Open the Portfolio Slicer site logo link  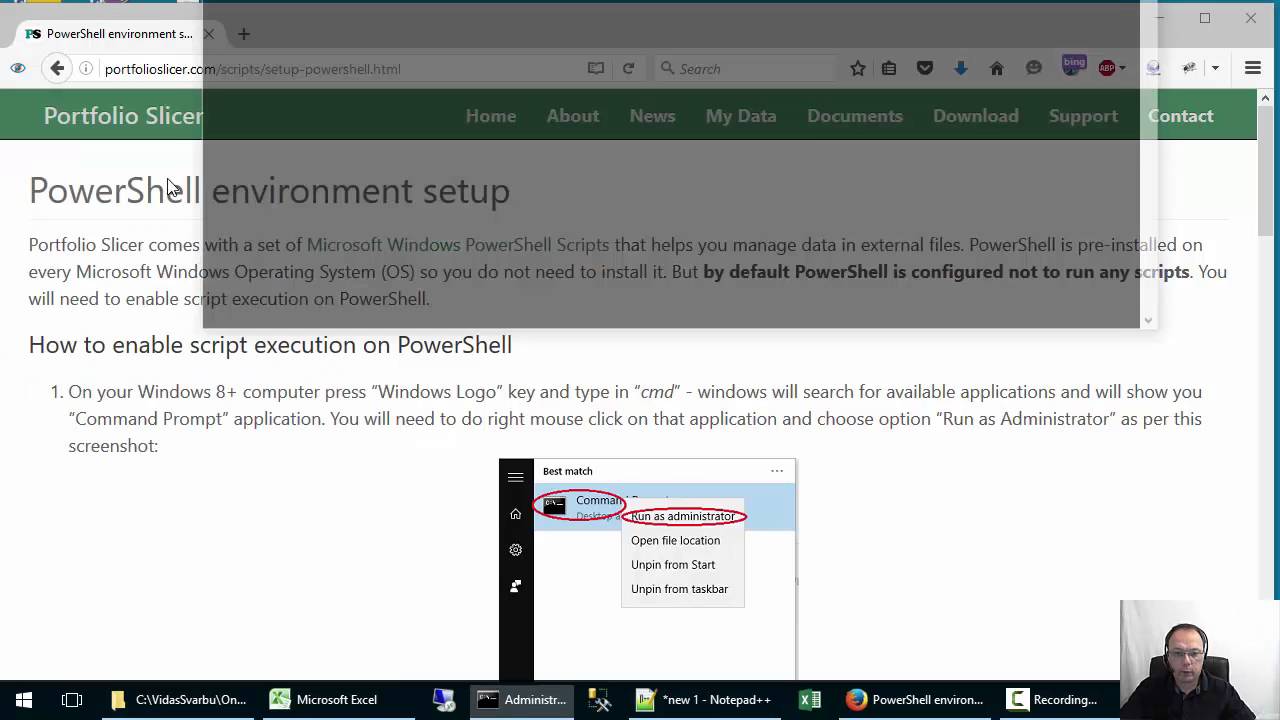(x=123, y=115)
